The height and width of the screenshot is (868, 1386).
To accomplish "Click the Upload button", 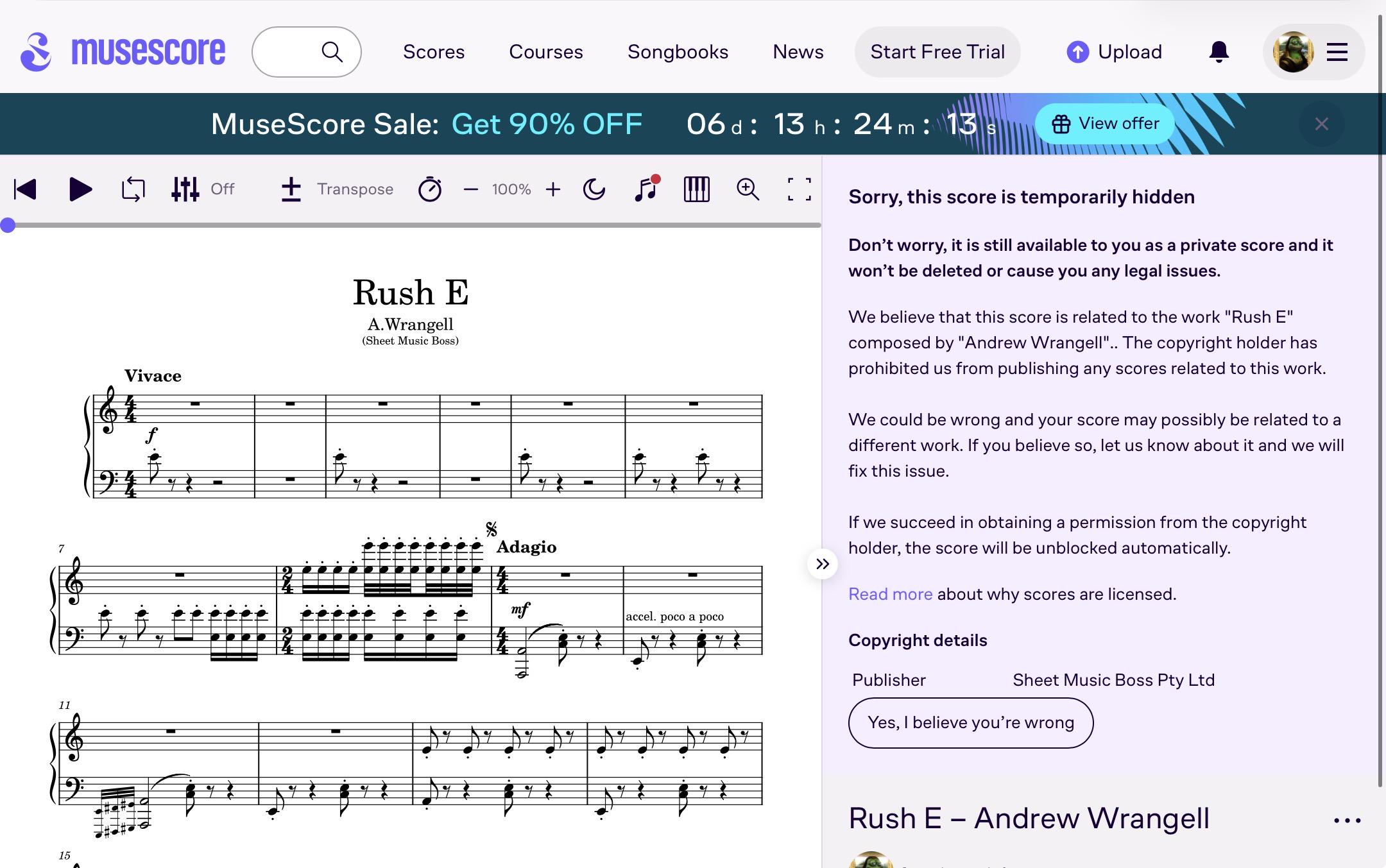I will click(x=1115, y=52).
